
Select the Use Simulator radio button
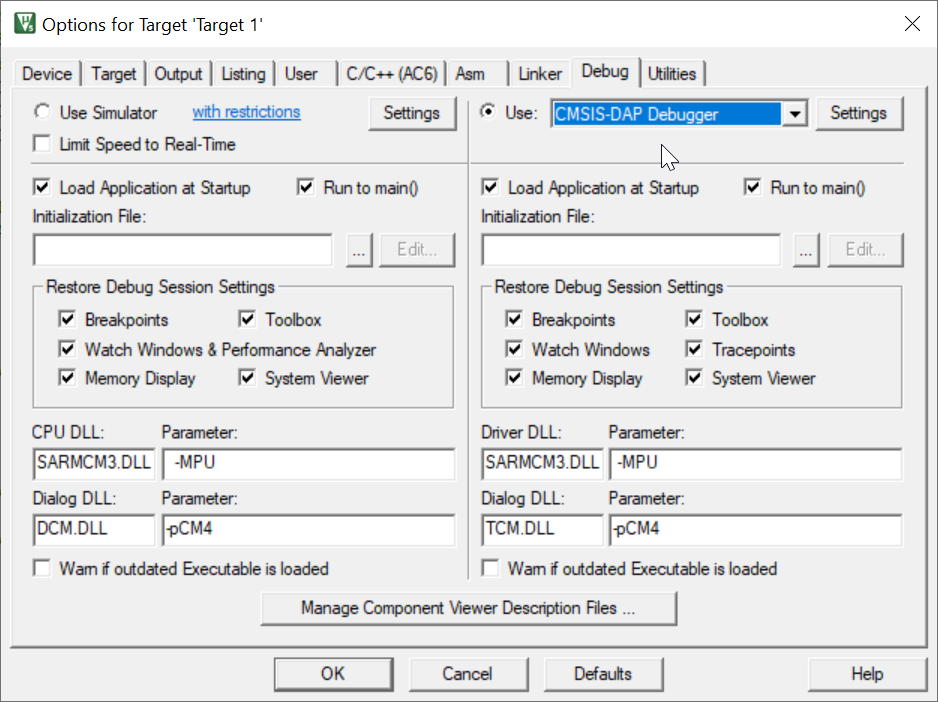point(41,112)
